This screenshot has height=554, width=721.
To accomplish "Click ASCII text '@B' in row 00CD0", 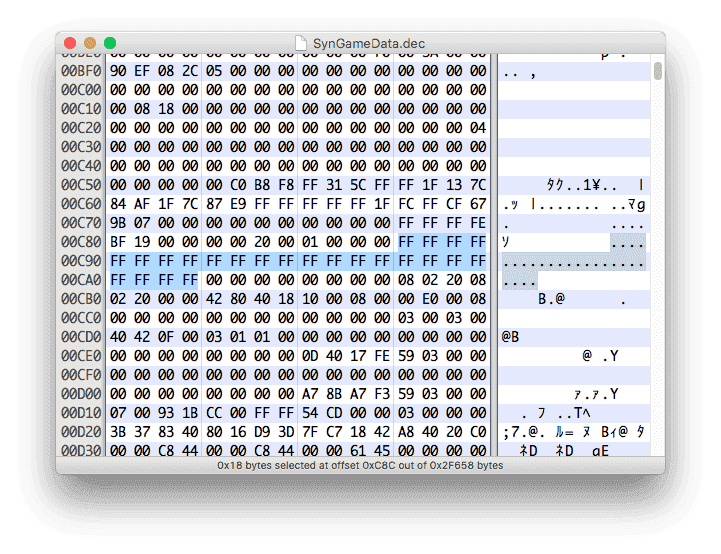I will click(510, 337).
